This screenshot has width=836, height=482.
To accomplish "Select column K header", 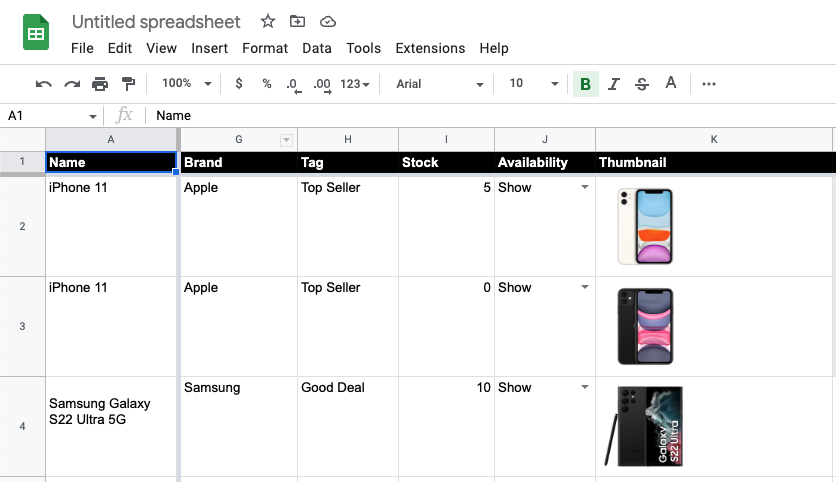I will tap(714, 140).
